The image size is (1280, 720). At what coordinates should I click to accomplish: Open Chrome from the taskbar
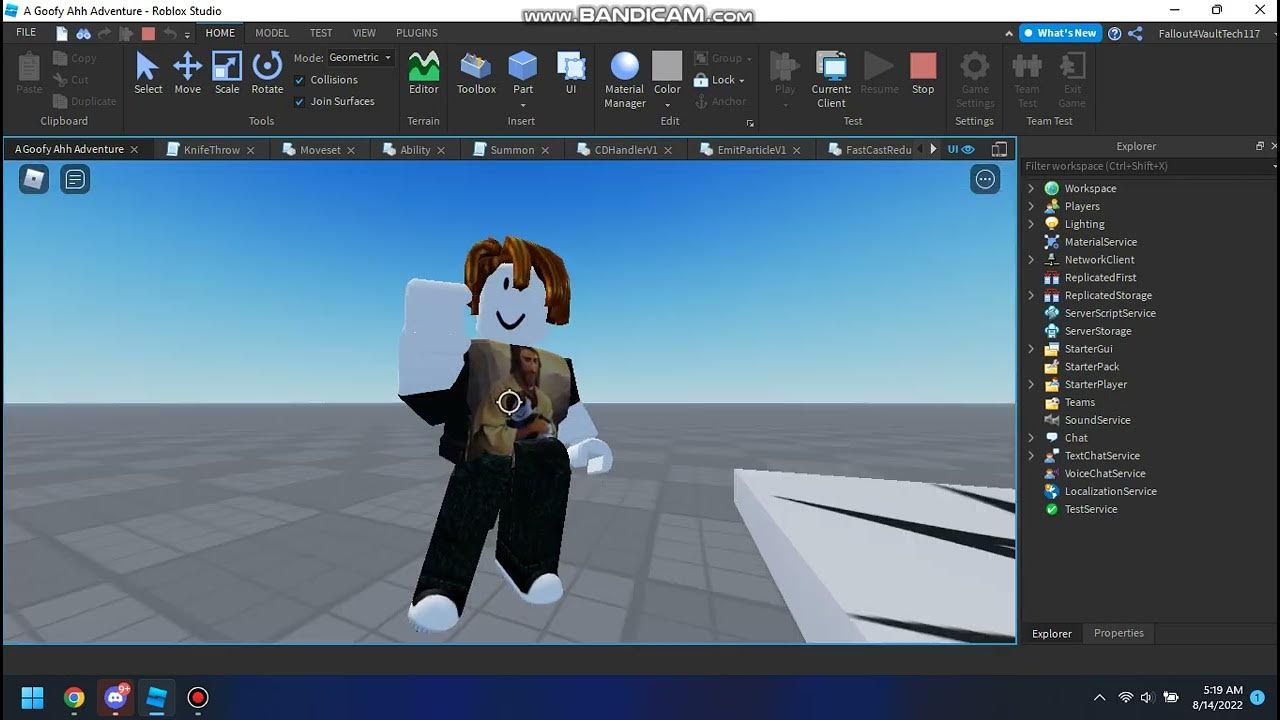point(74,697)
